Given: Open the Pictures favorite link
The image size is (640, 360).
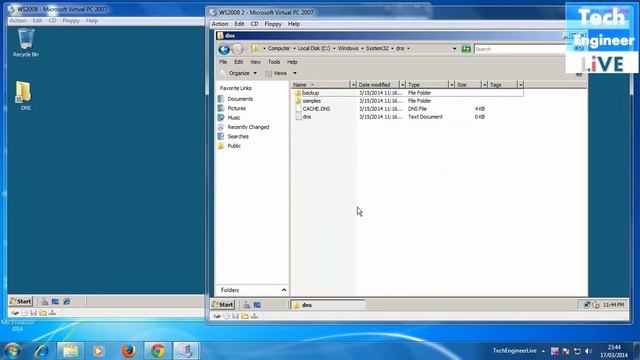Looking at the screenshot, I should point(236,108).
